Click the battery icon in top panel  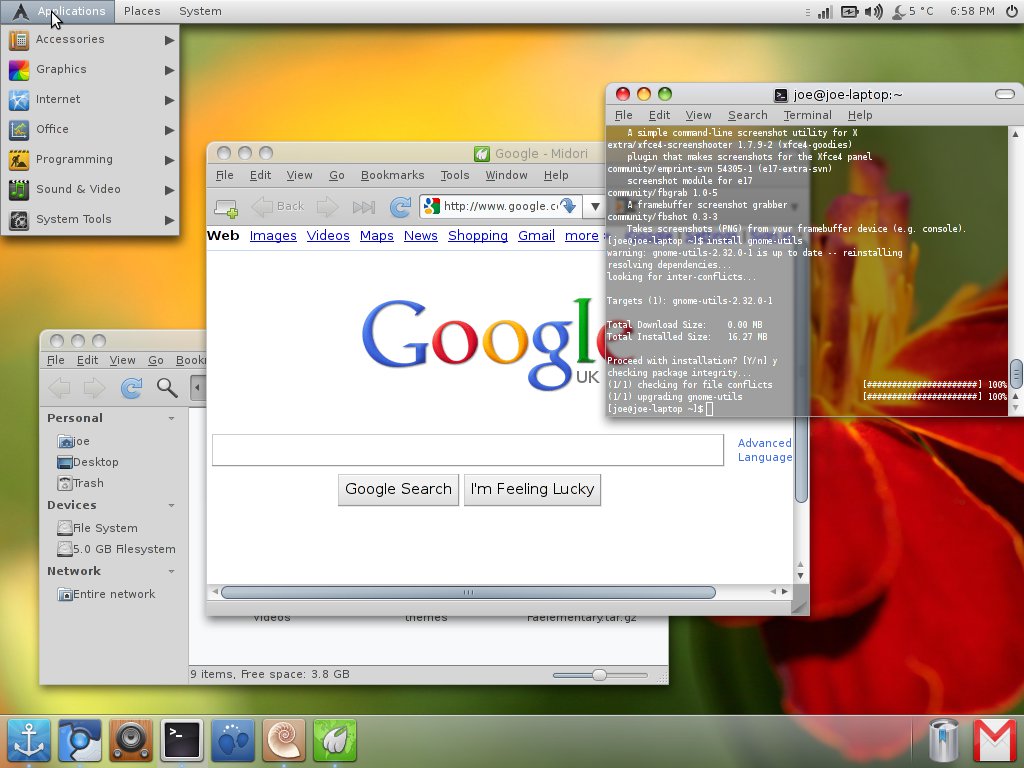[849, 12]
